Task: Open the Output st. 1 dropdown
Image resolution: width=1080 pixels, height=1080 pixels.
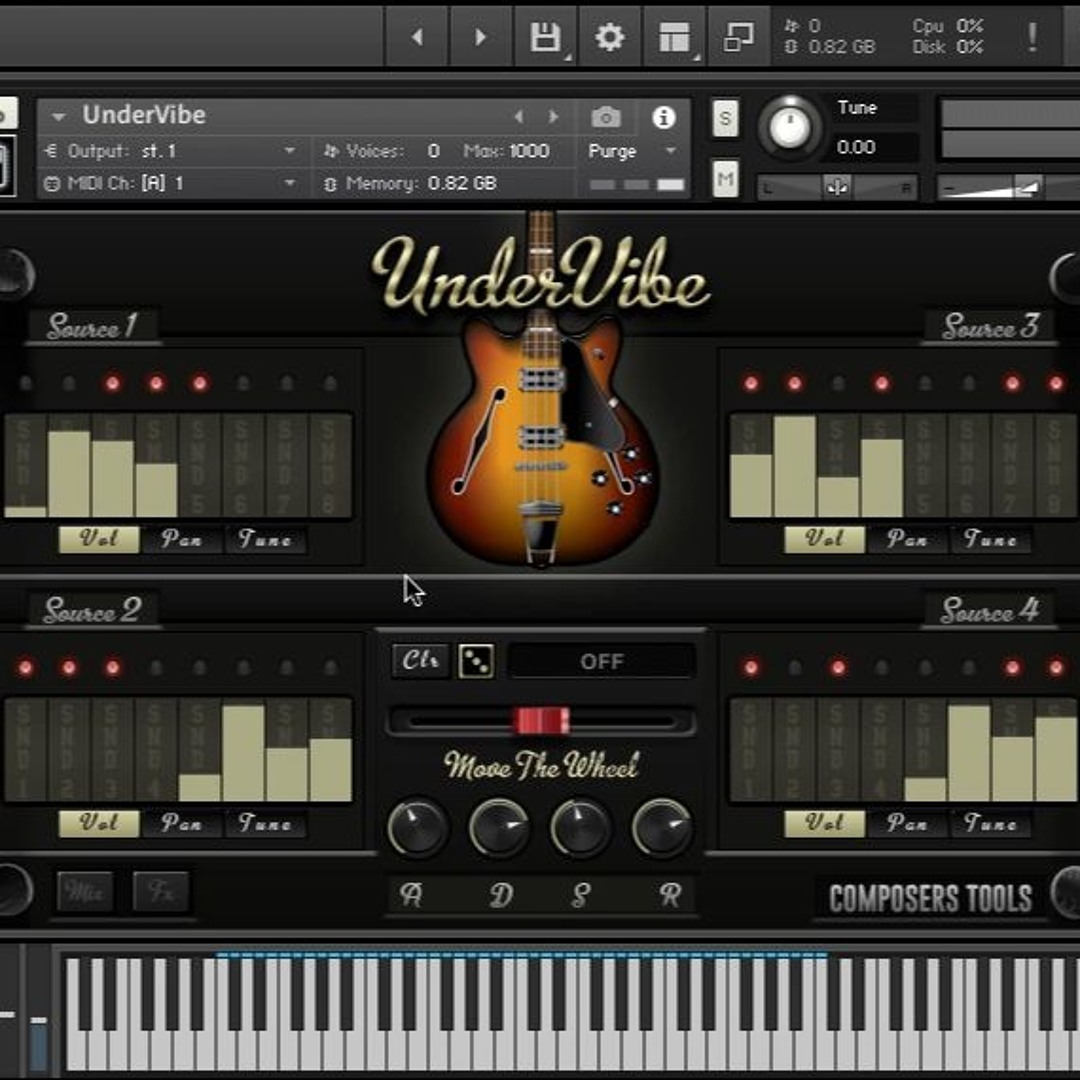Action: click(170, 151)
